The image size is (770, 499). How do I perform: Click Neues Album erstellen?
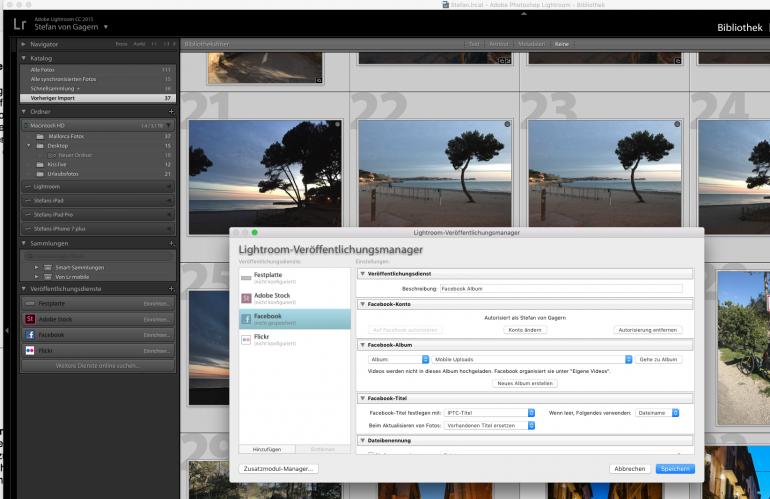coord(524,383)
